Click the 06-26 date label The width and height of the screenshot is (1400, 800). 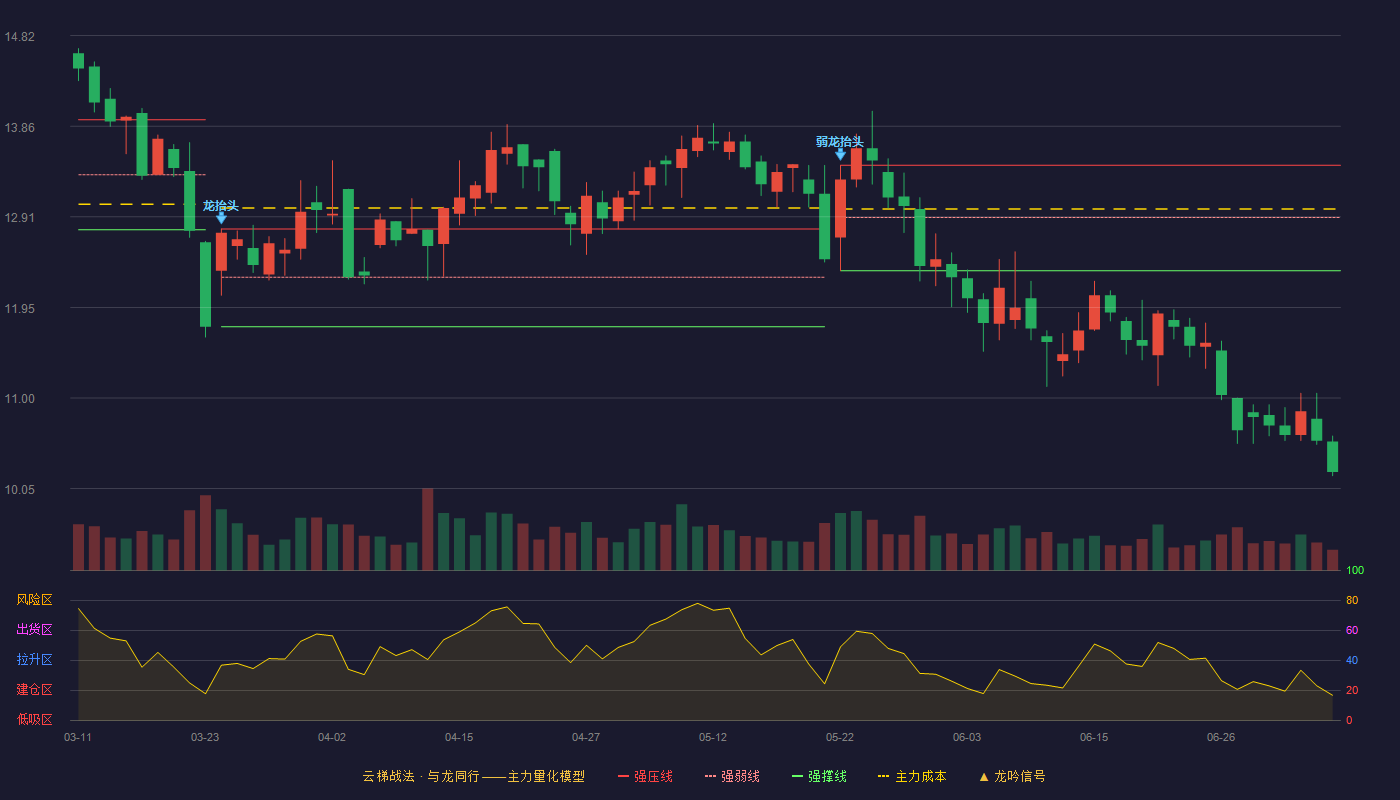(x=1221, y=737)
